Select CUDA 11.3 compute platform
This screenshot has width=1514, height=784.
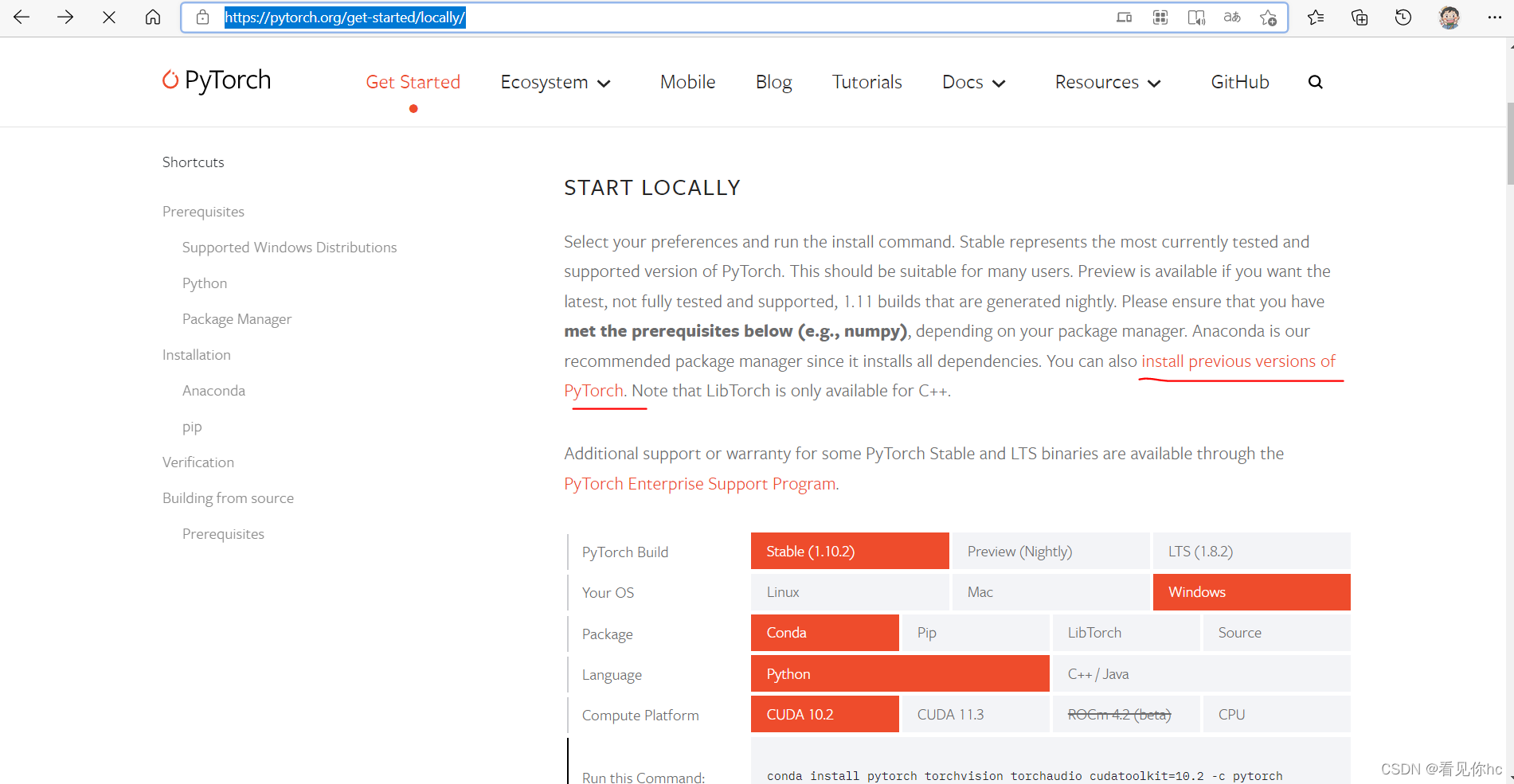click(x=976, y=714)
